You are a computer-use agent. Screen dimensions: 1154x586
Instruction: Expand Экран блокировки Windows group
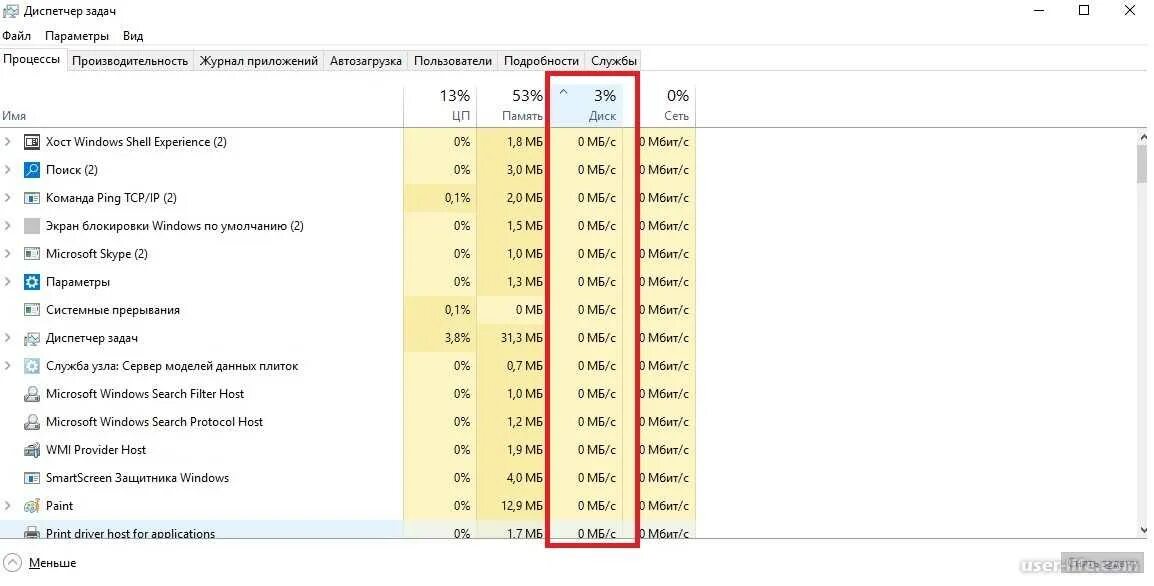coord(8,225)
